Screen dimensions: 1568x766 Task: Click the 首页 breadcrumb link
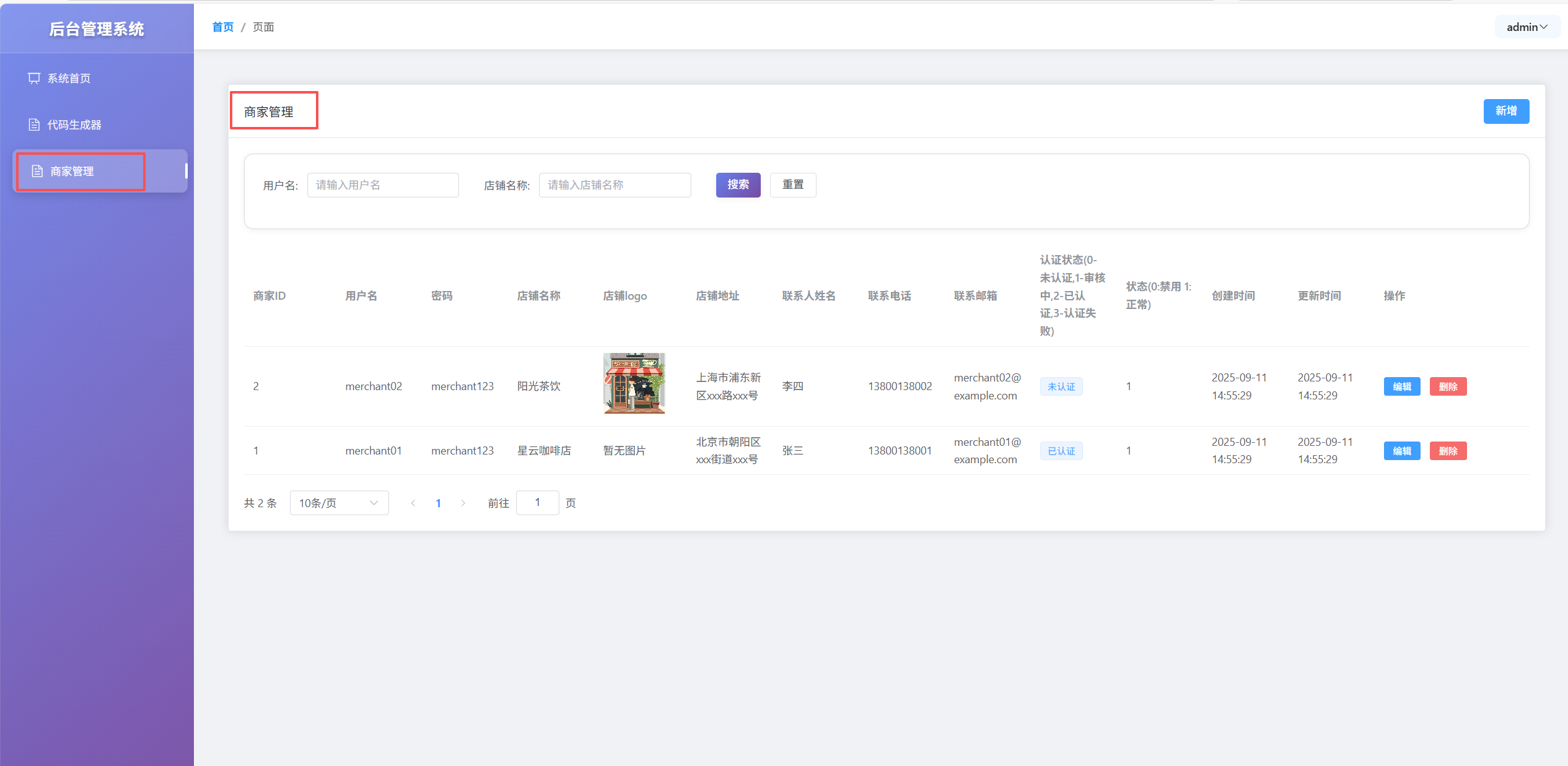pos(222,27)
